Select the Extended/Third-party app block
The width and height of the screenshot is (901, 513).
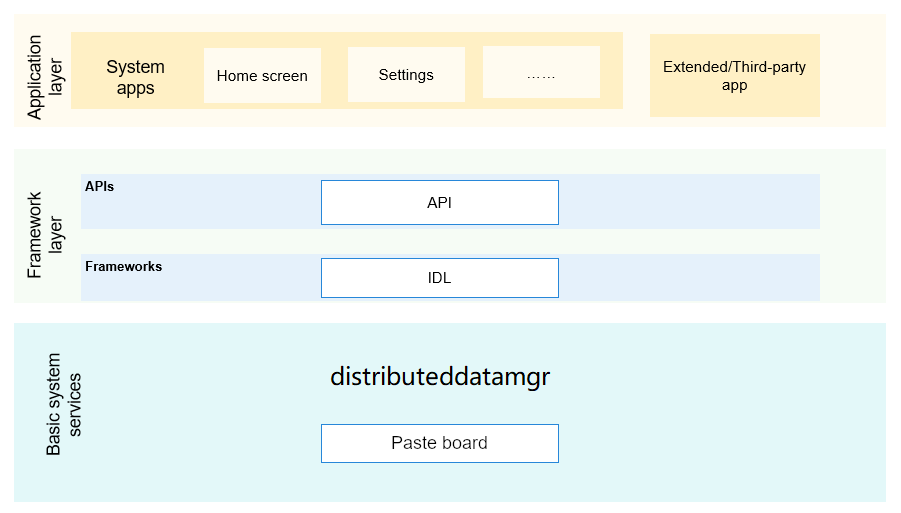tap(734, 76)
